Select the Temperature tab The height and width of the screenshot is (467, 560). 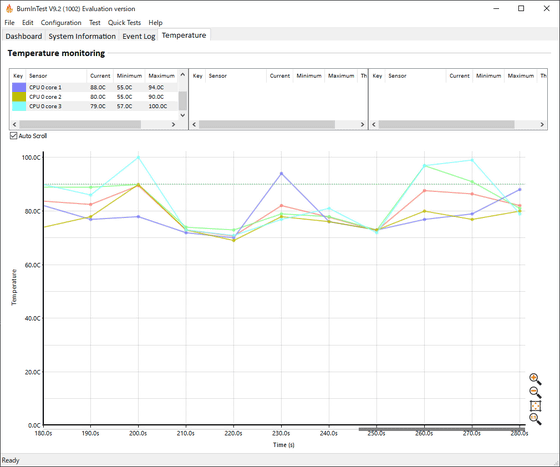[x=184, y=35]
